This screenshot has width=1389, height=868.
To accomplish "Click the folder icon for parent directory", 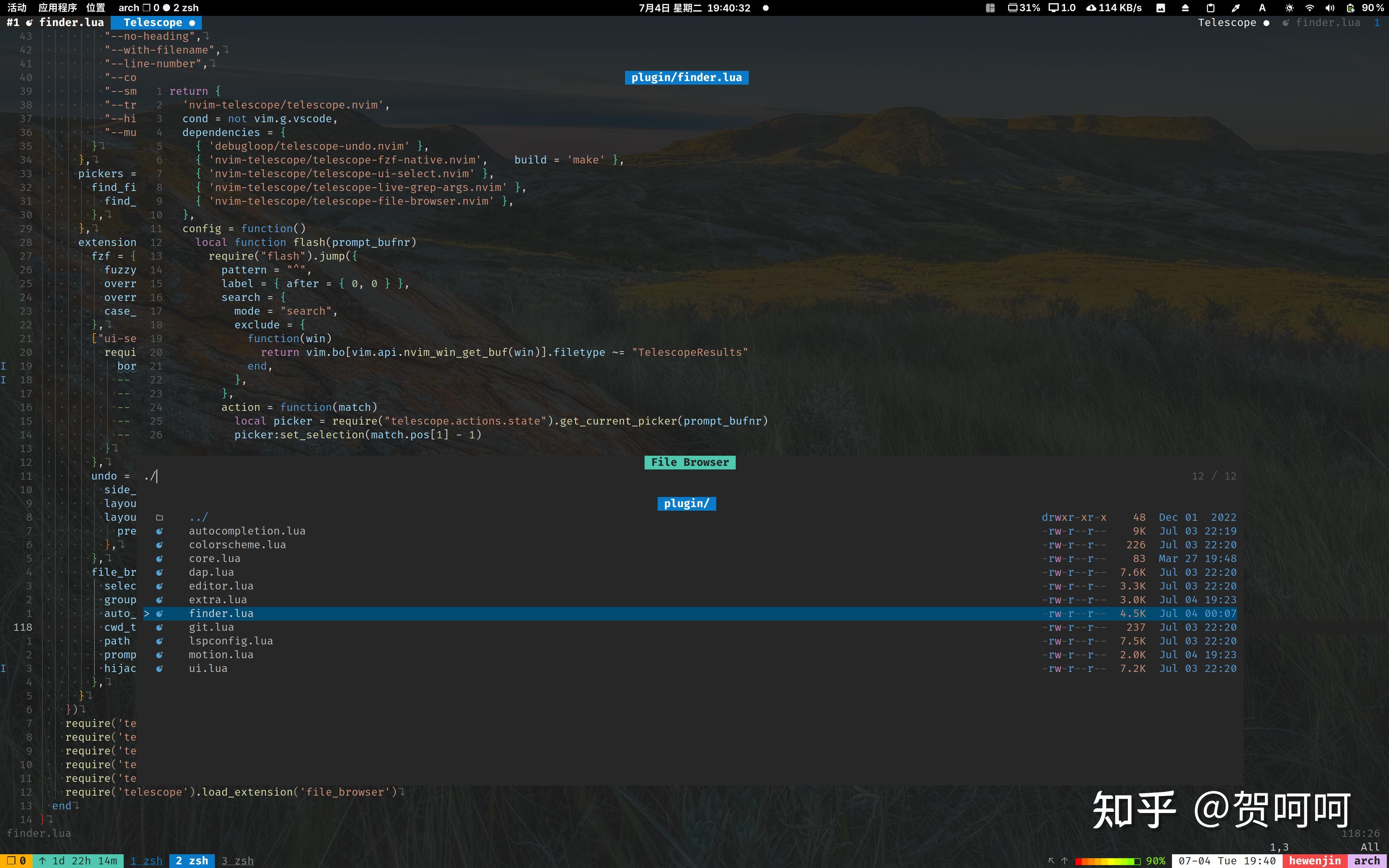I will (x=160, y=518).
